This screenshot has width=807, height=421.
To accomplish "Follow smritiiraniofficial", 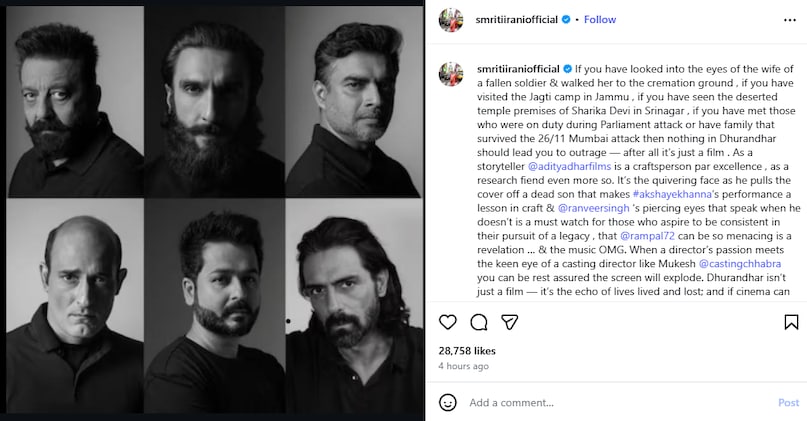I will pos(600,19).
